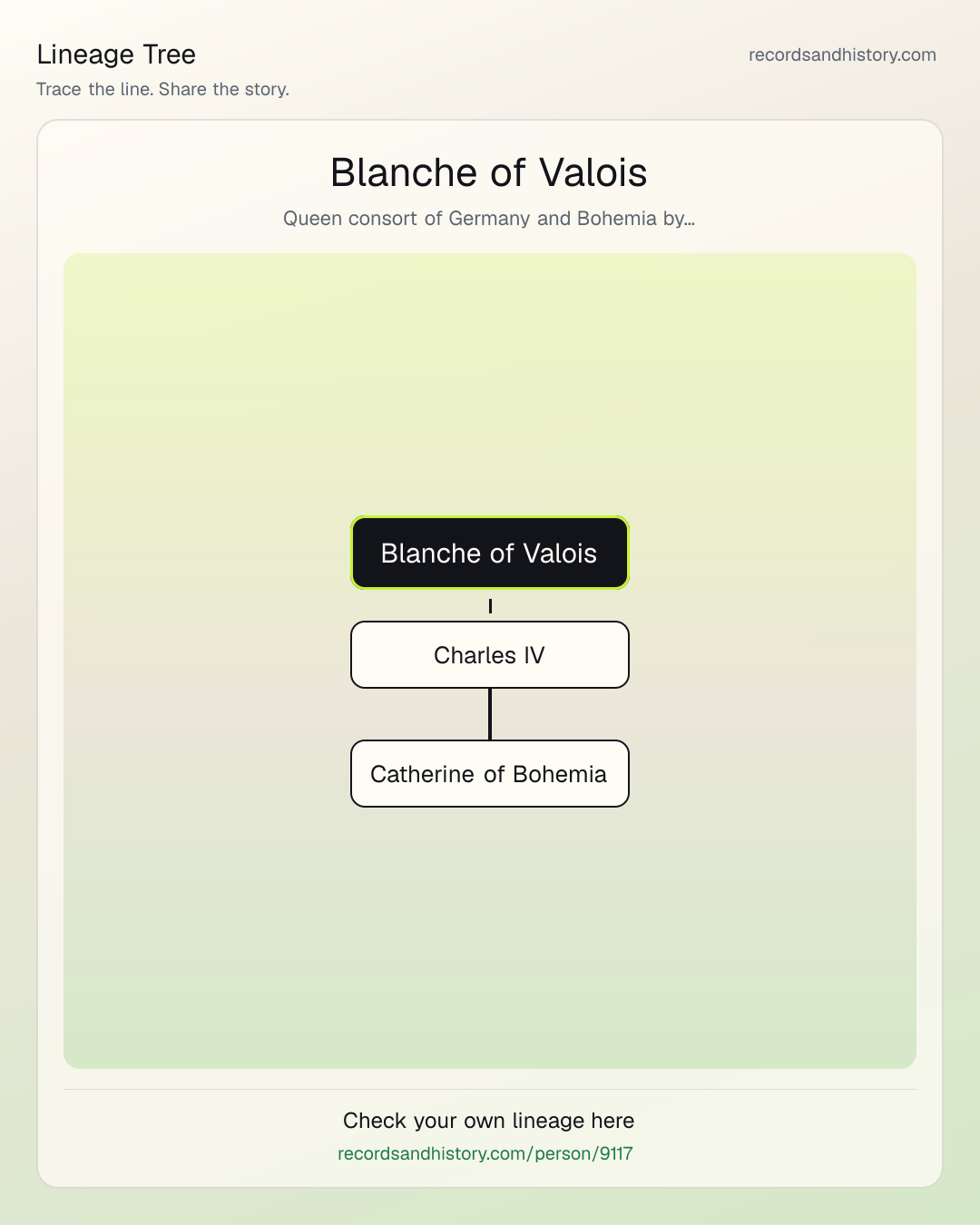This screenshot has width=980, height=1225.
Task: Click the word Share in the tagline
Action: coord(183,89)
